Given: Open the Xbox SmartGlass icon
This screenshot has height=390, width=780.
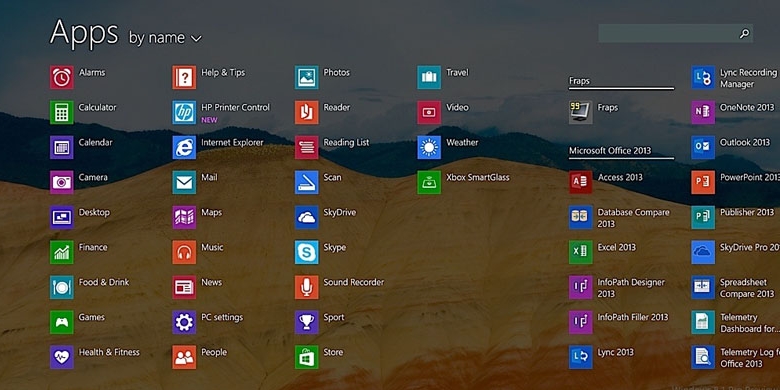Looking at the screenshot, I should [429, 182].
